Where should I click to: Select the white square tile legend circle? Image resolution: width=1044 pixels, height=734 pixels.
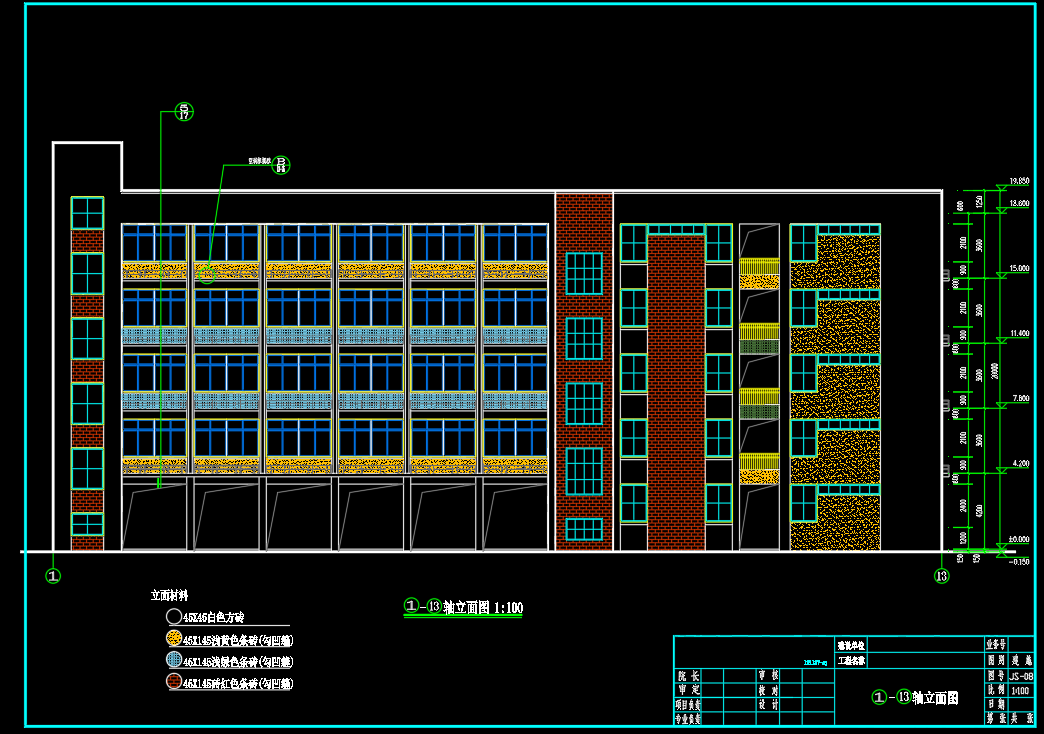(x=174, y=617)
